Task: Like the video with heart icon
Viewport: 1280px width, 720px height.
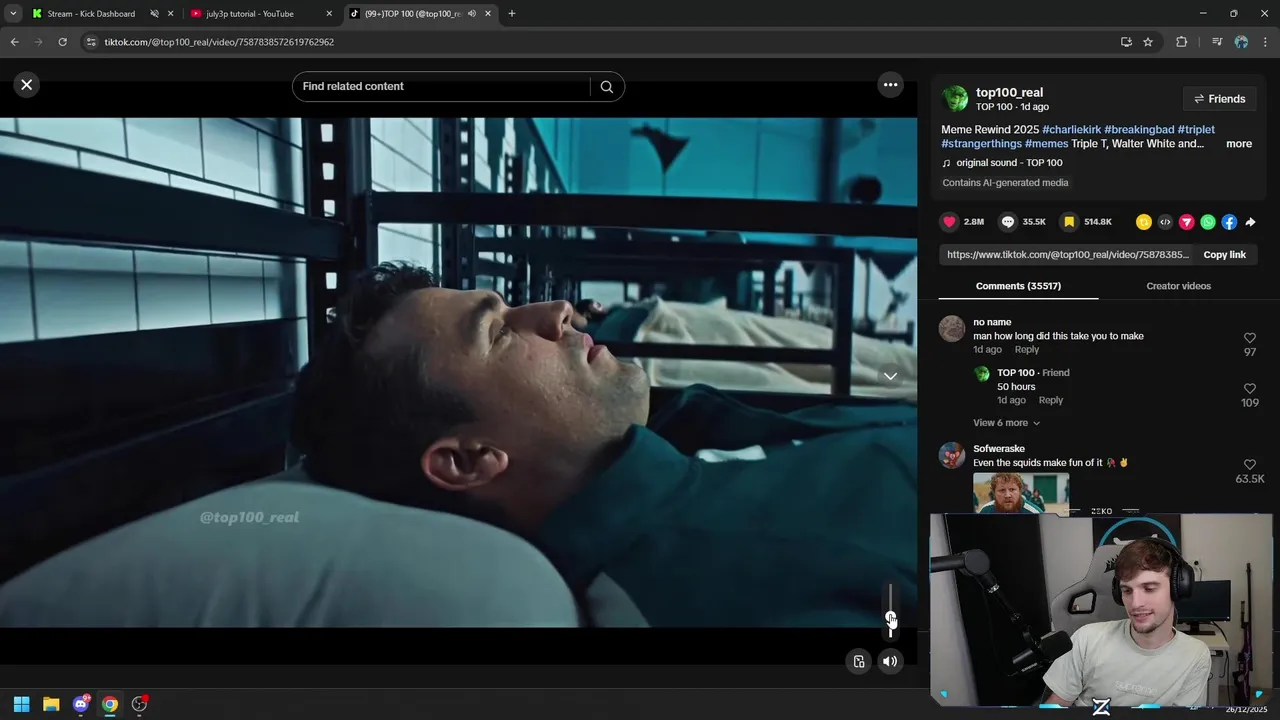Action: pyautogui.click(x=950, y=222)
